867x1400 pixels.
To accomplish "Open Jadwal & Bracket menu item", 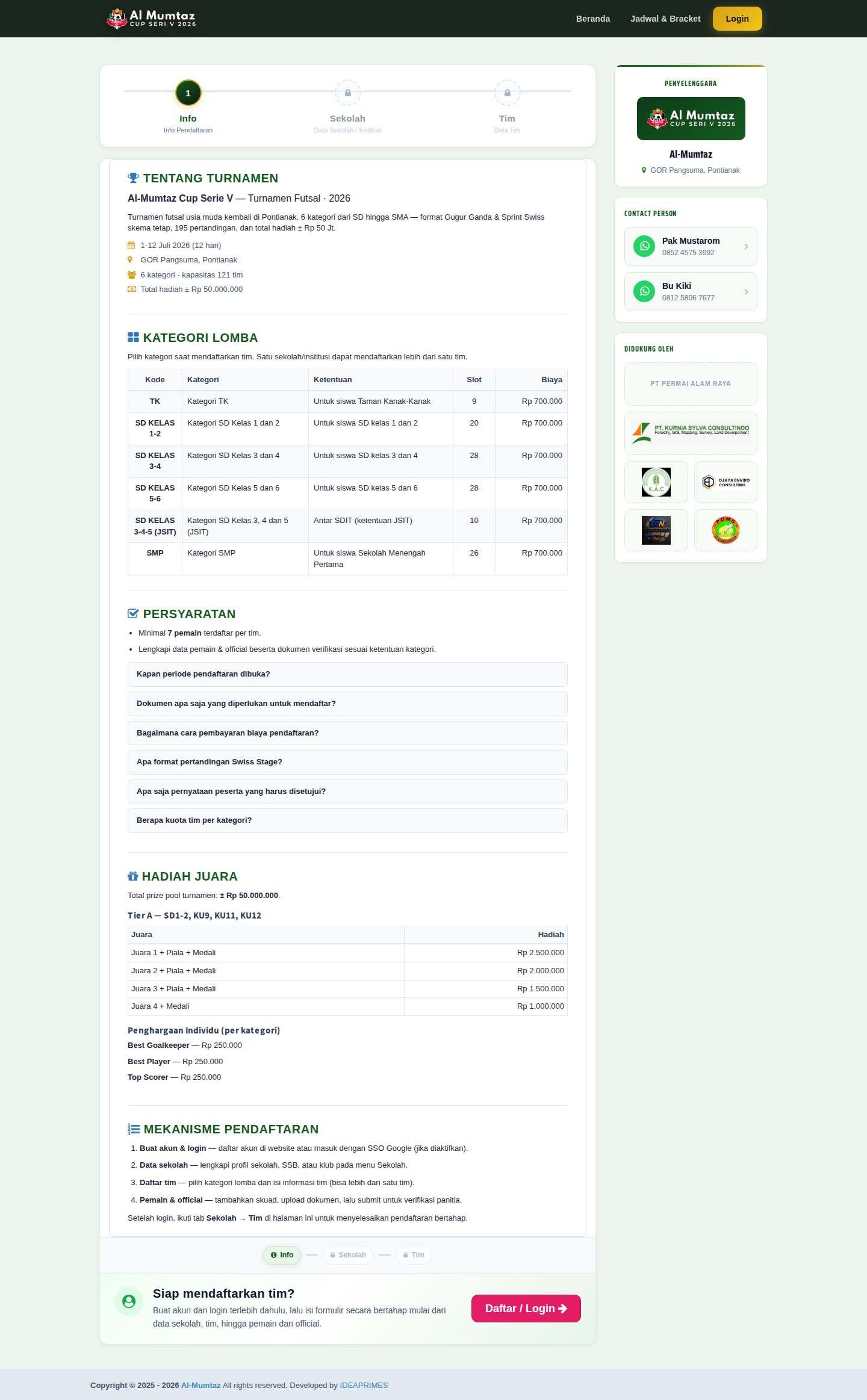I will tap(665, 19).
